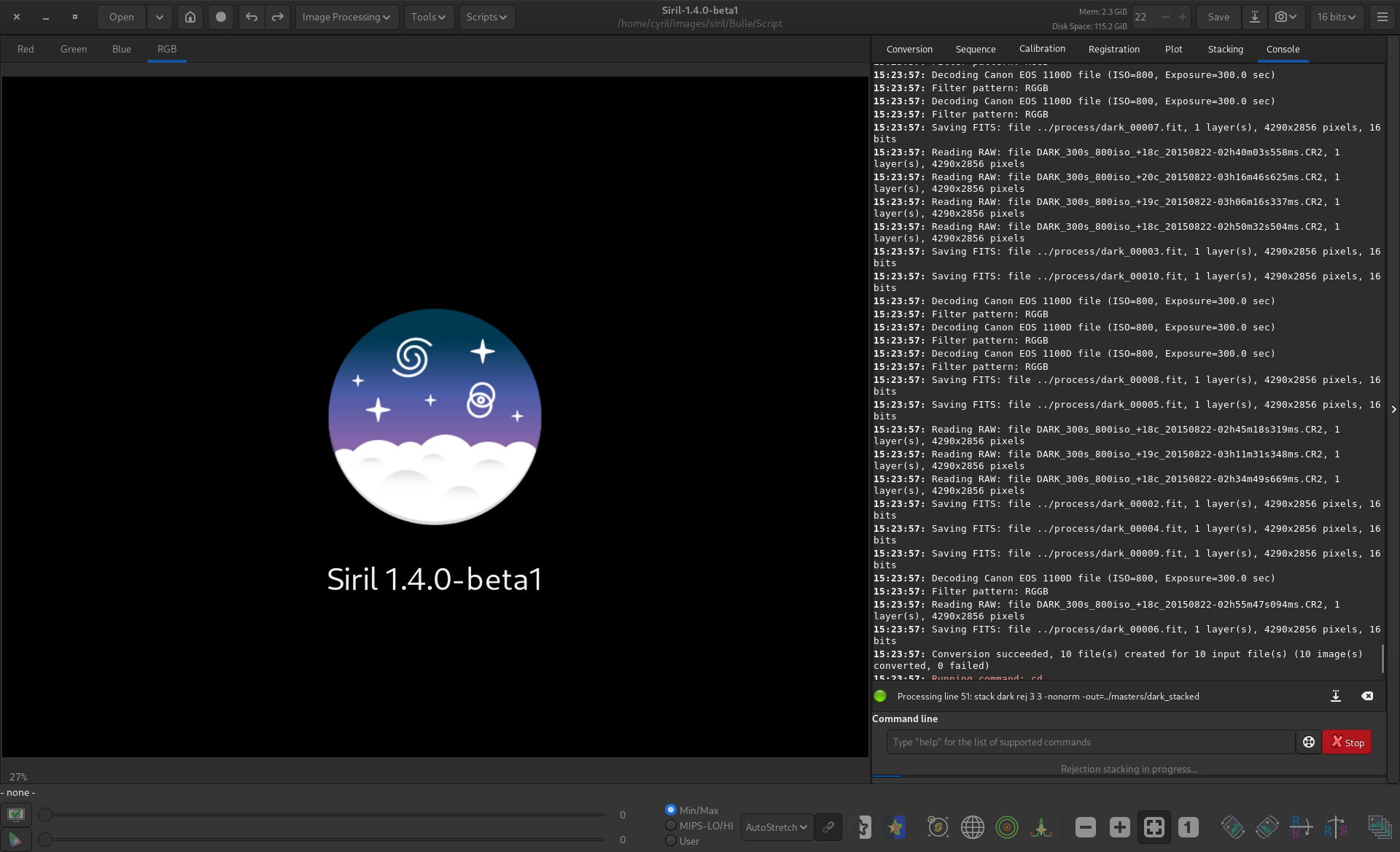1400x852 pixels.
Task: Zoom in with the plus icon
Action: click(x=1120, y=826)
